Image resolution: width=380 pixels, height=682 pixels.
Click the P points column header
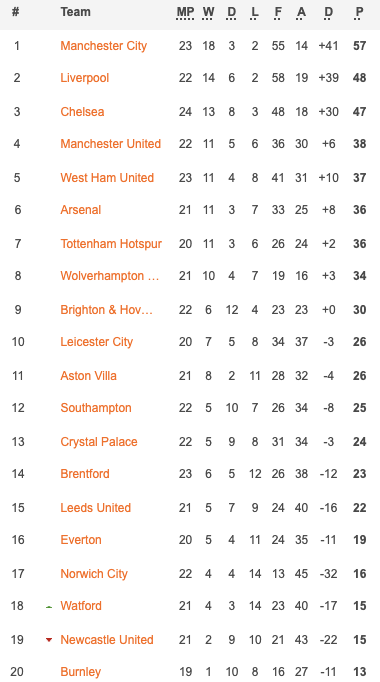[x=359, y=12]
